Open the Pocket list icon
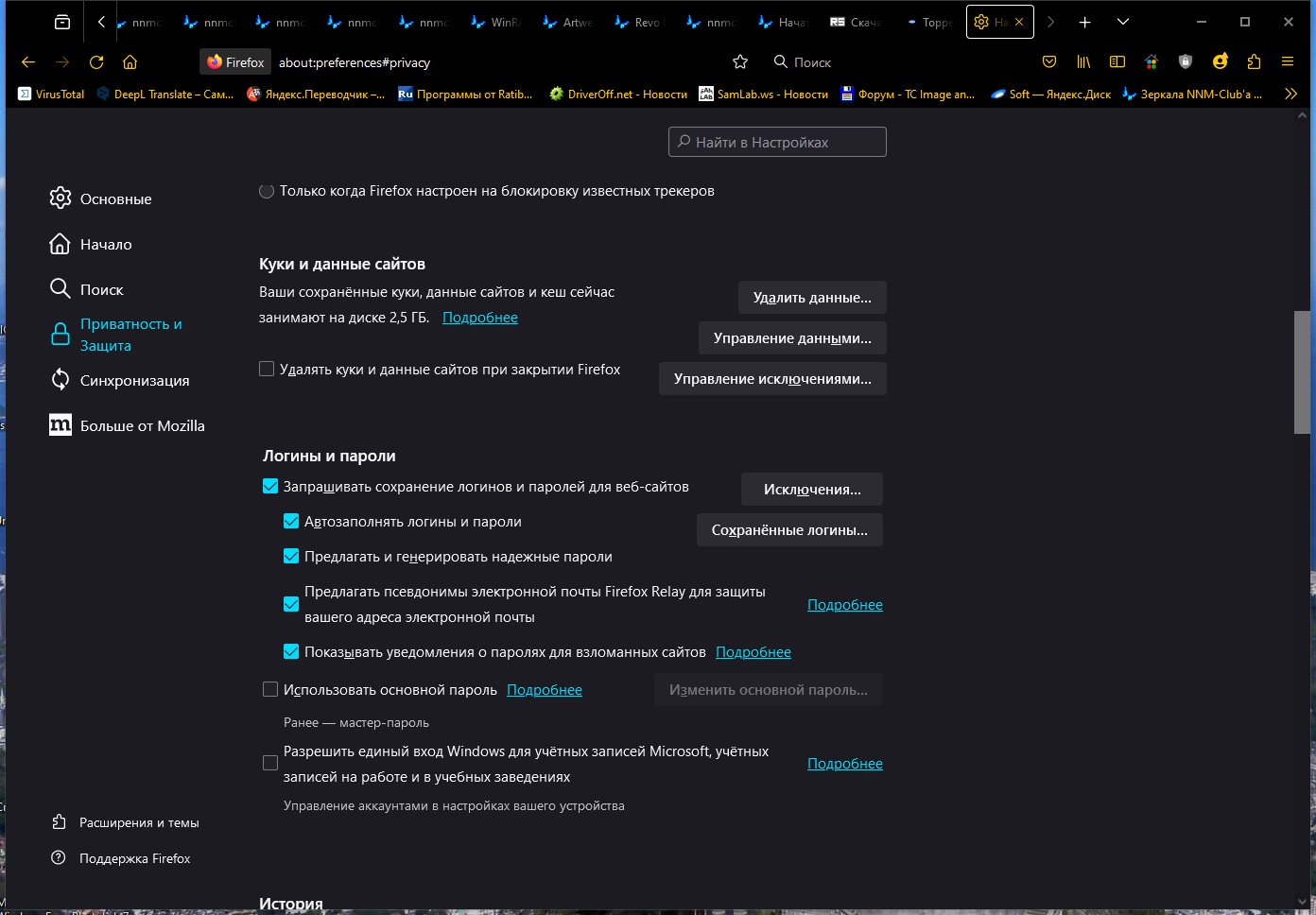The height and width of the screenshot is (915, 1316). click(x=1049, y=62)
